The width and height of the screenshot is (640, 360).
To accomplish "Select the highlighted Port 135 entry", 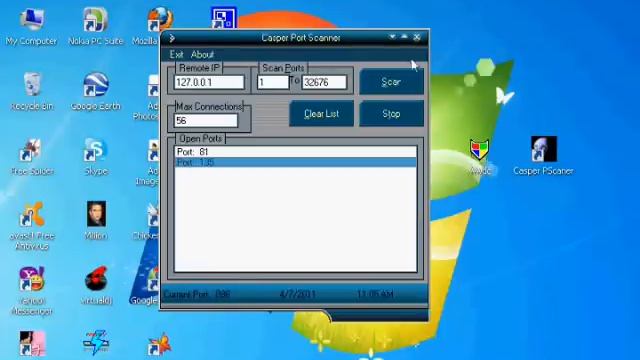I will (x=296, y=162).
